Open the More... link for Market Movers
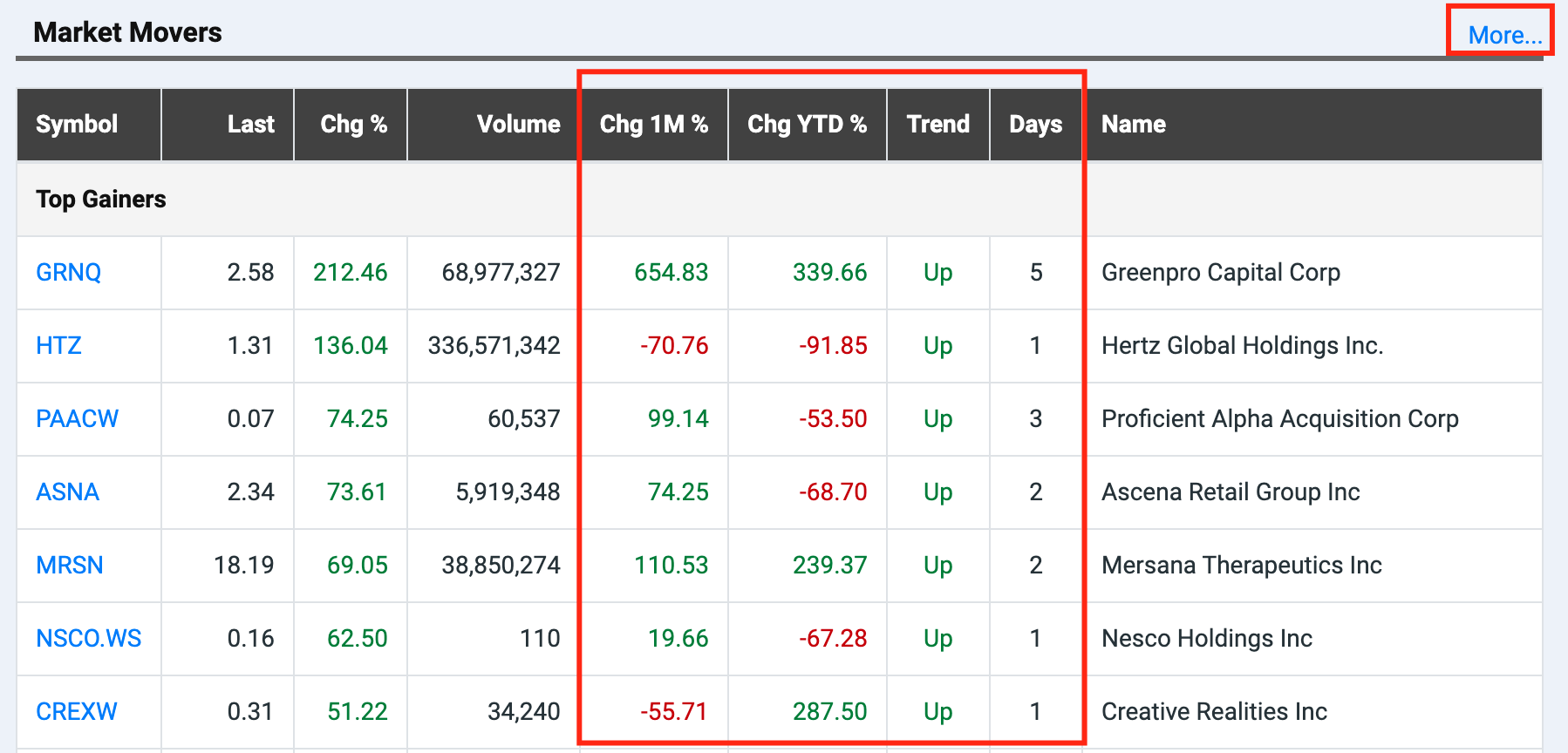The width and height of the screenshot is (1568, 753). click(1505, 35)
